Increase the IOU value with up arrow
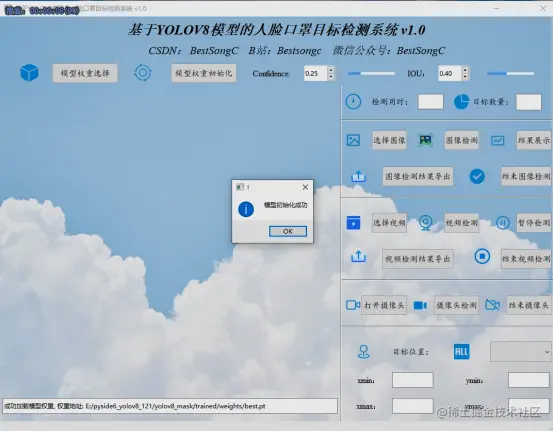This screenshot has height=432, width=554. coord(465,70)
